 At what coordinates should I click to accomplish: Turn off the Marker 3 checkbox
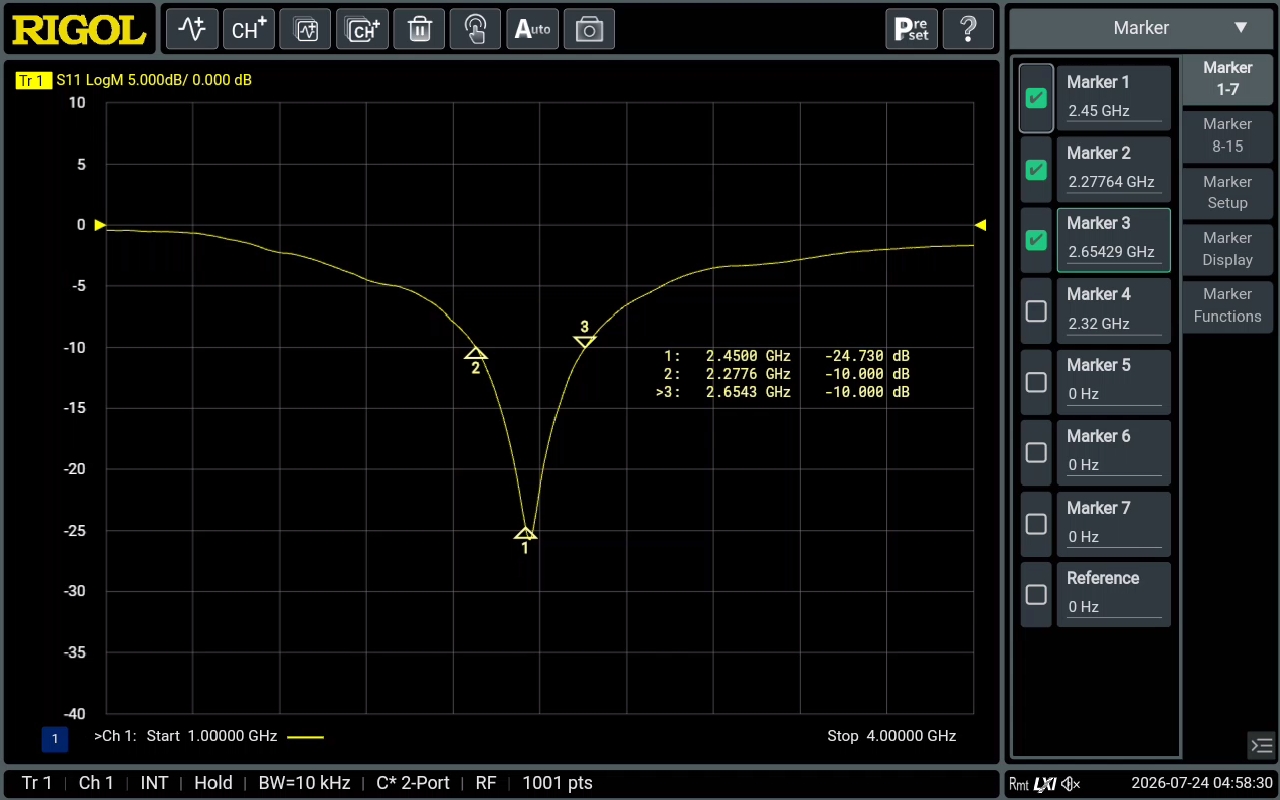(1036, 240)
